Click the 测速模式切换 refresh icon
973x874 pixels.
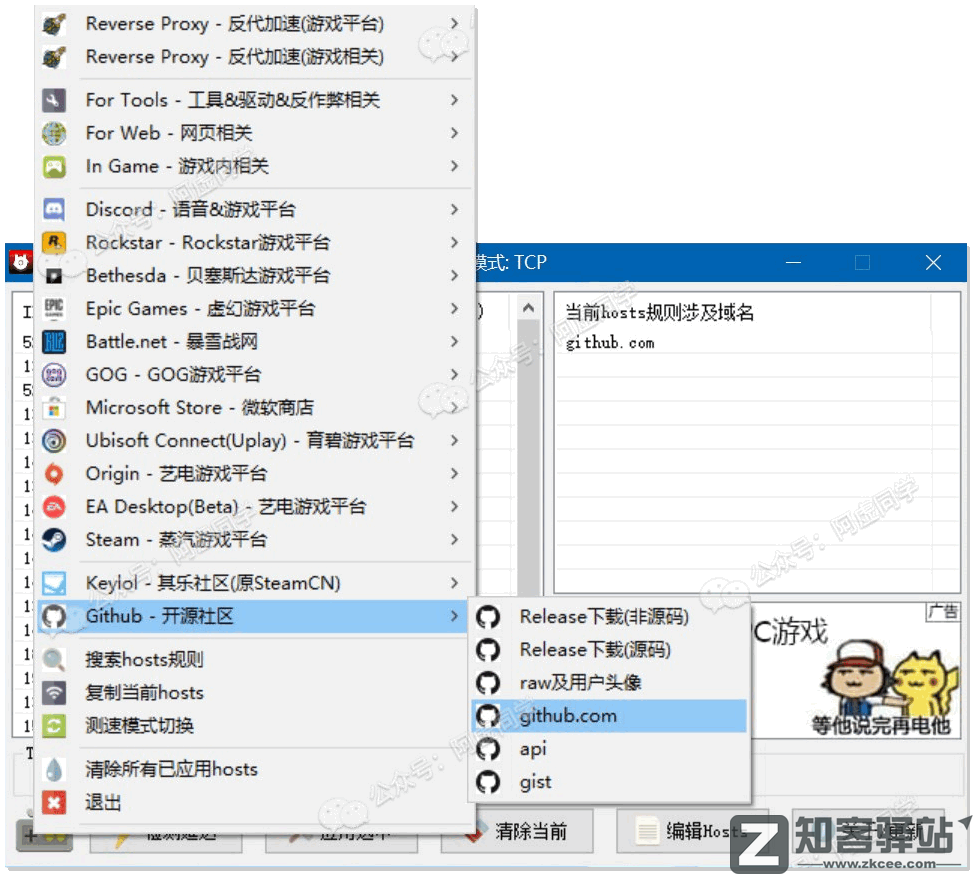(x=52, y=725)
